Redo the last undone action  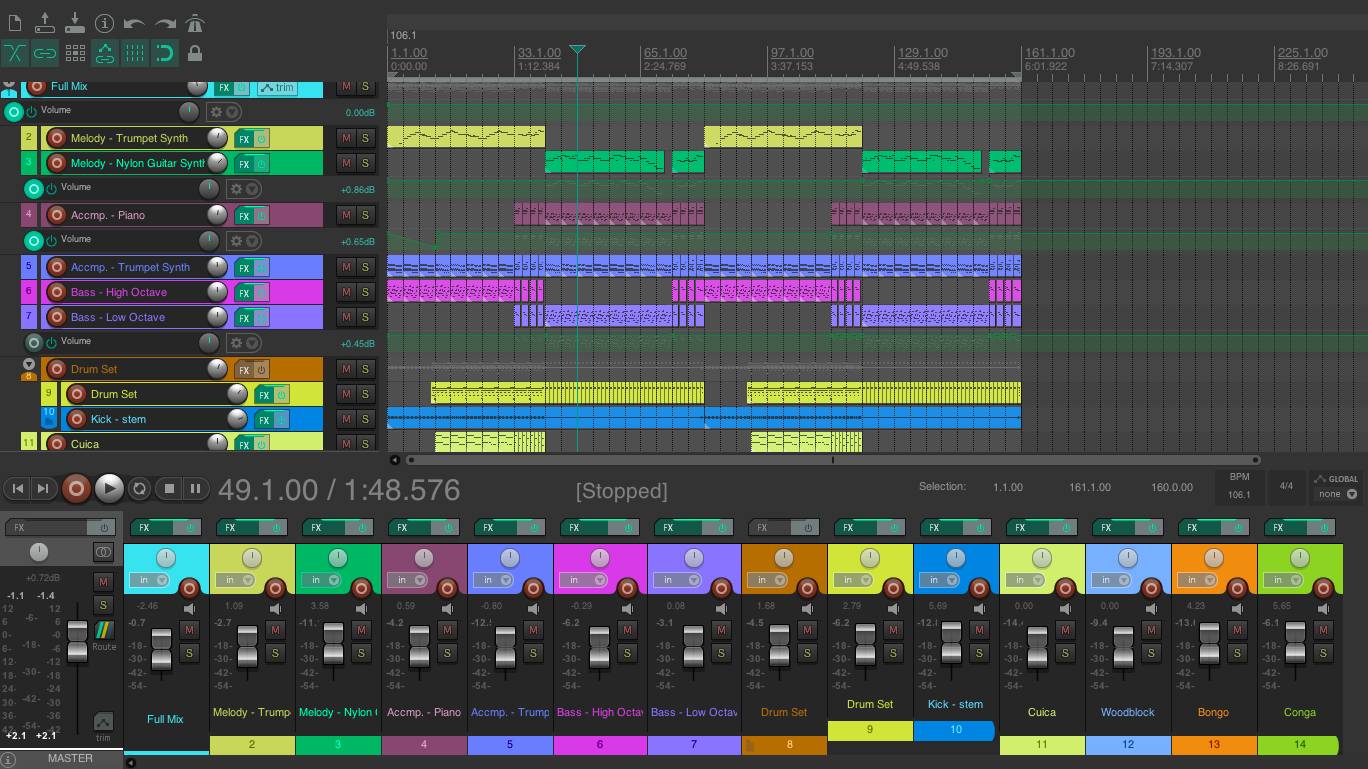164,22
